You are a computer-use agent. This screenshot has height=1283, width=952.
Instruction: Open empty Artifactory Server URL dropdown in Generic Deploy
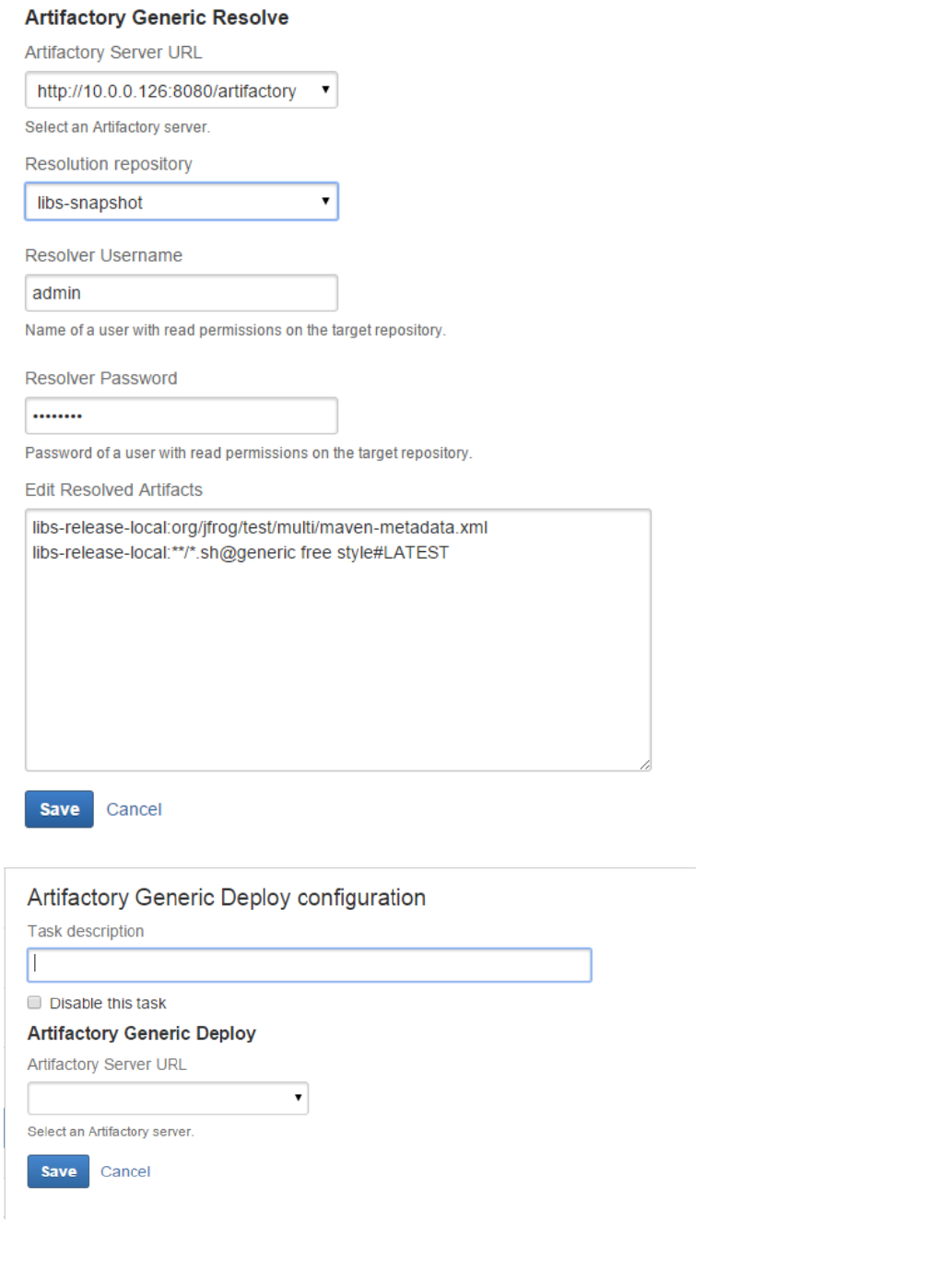168,1098
